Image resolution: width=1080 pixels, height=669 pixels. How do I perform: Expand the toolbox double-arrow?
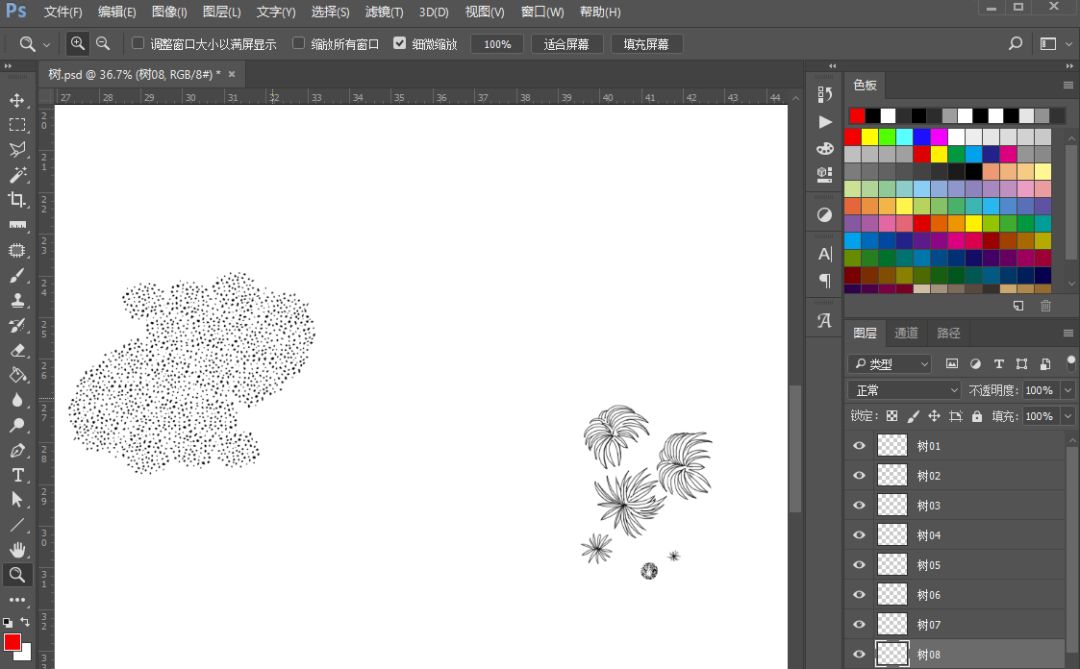(8, 66)
